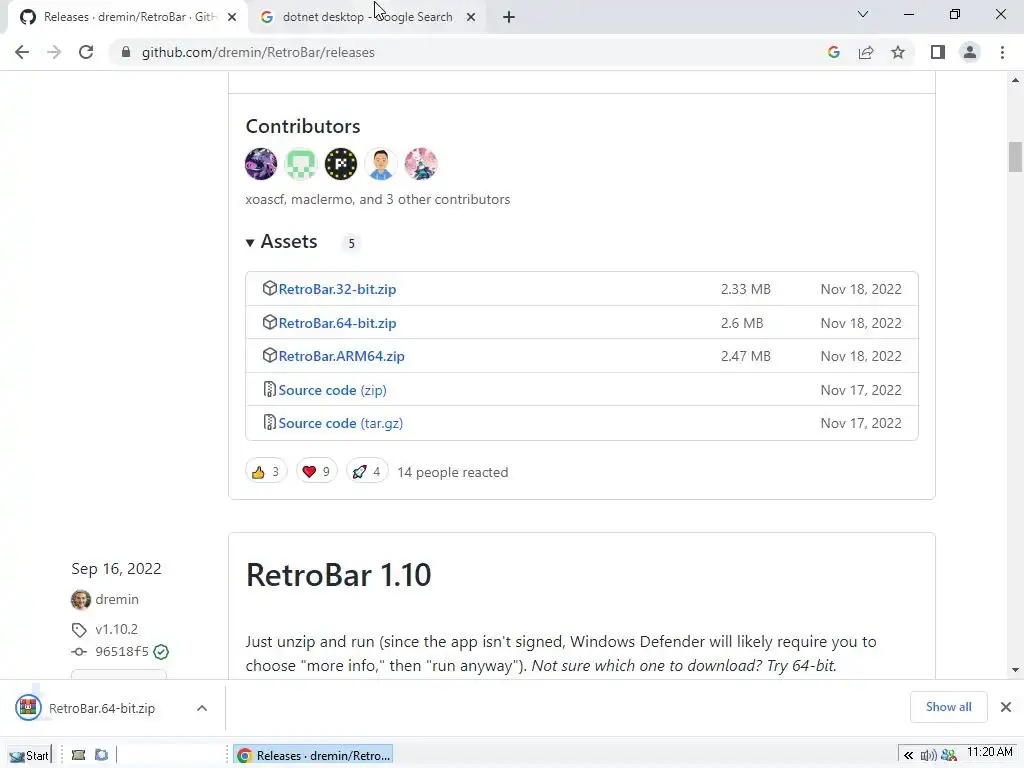Click the thumbs up reaction
Image resolution: width=1024 pixels, height=768 pixels.
pos(266,472)
